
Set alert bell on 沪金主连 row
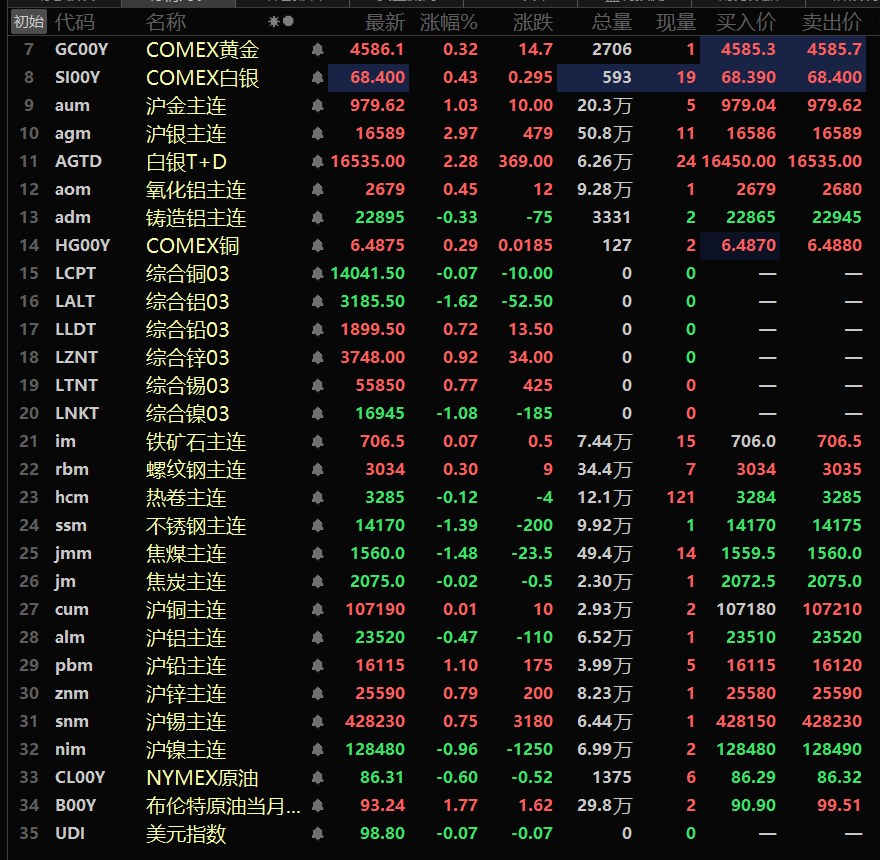(x=318, y=106)
